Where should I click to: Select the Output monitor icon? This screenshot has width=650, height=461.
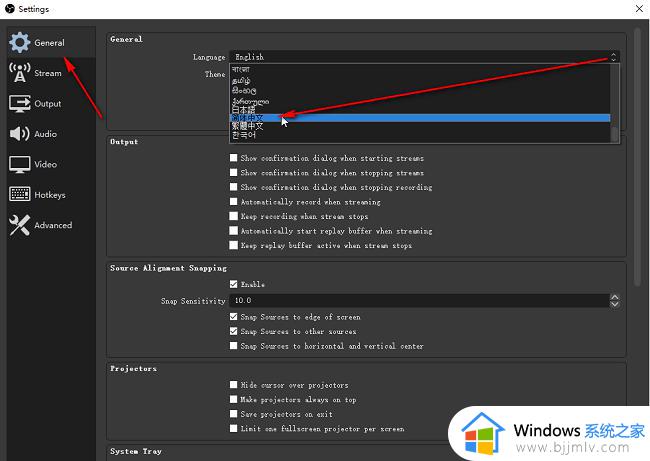pos(19,103)
